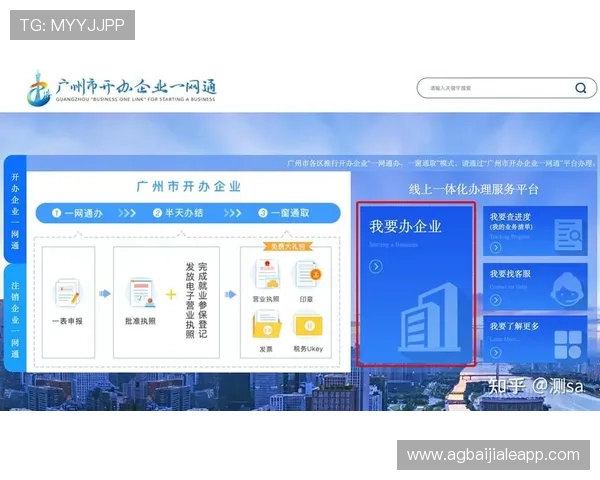600x480 pixels.
Task: Click the 营业执照 license icon
Action: 267,275
